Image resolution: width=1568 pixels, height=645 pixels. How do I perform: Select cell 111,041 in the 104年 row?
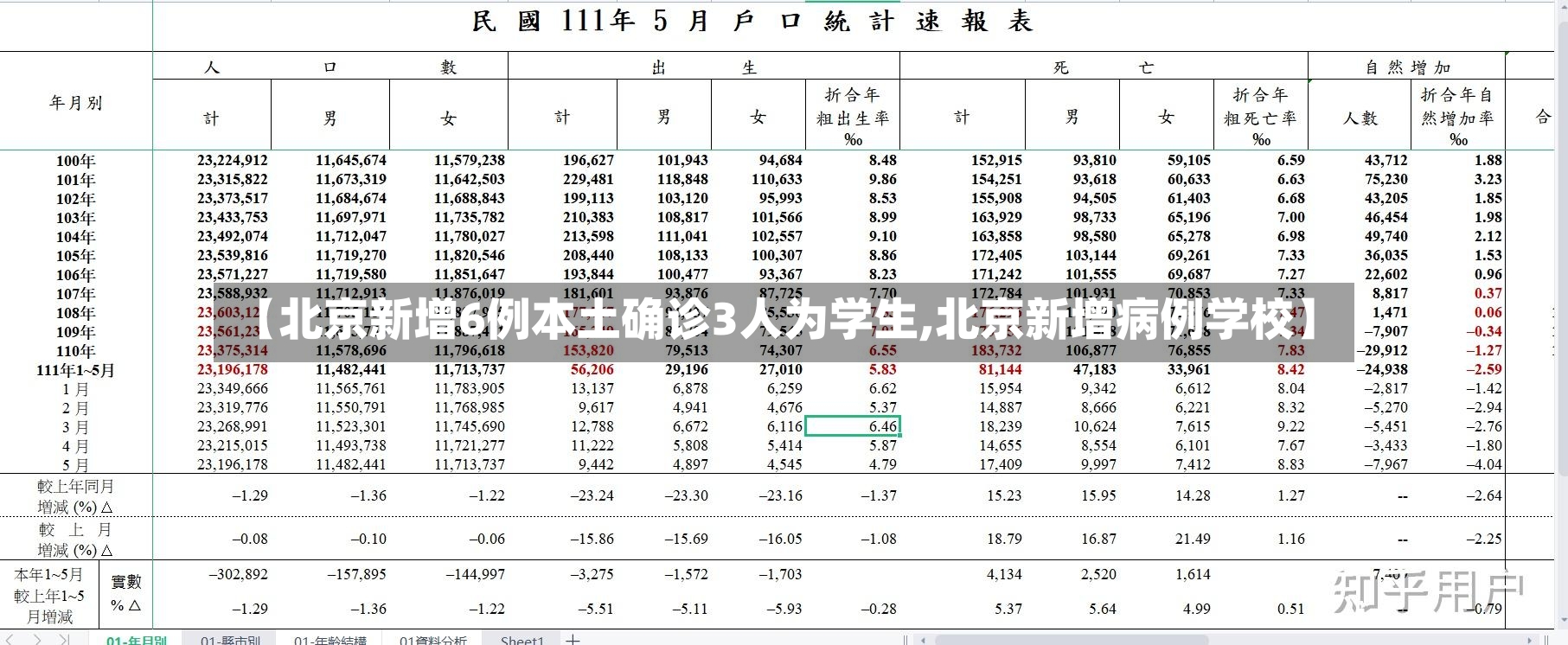pos(682,236)
